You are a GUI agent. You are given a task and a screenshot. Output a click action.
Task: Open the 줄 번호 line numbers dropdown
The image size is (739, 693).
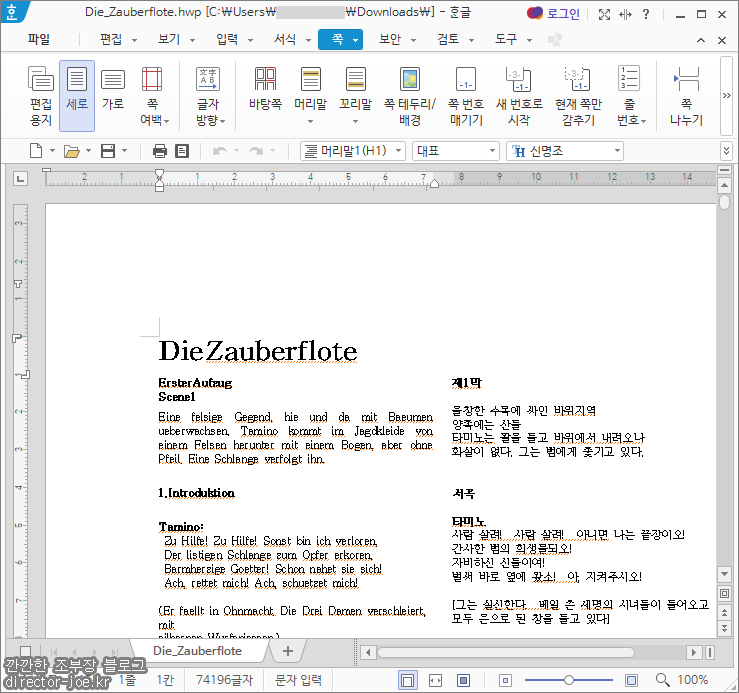click(x=630, y=96)
